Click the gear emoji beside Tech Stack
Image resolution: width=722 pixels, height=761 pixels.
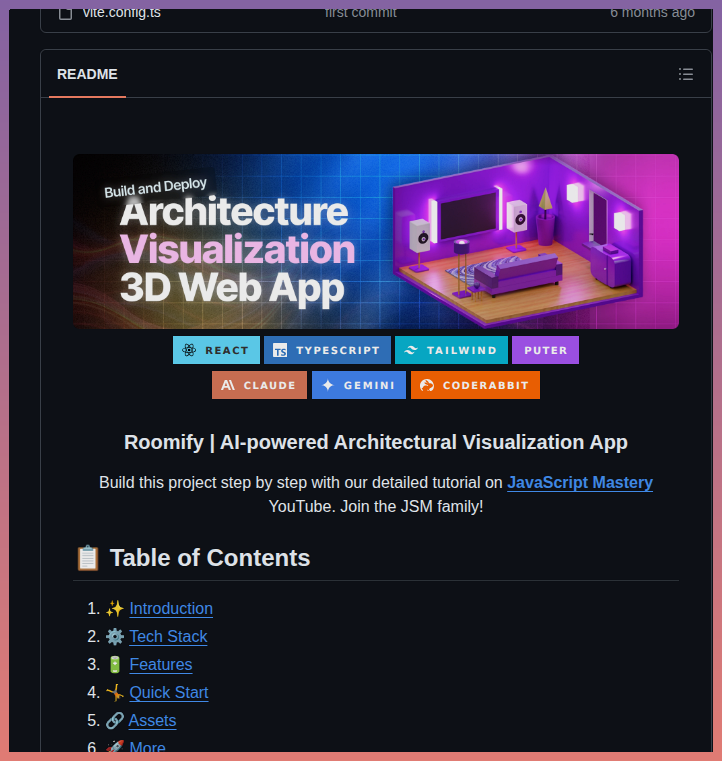pos(115,636)
